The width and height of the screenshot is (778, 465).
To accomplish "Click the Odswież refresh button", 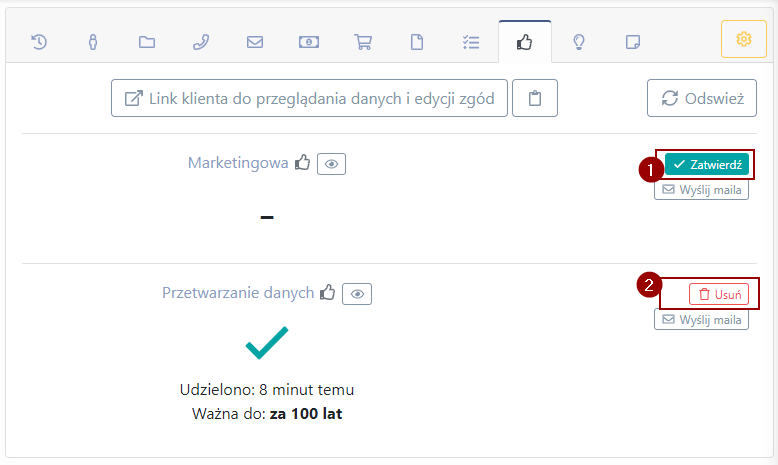I will coord(702,98).
